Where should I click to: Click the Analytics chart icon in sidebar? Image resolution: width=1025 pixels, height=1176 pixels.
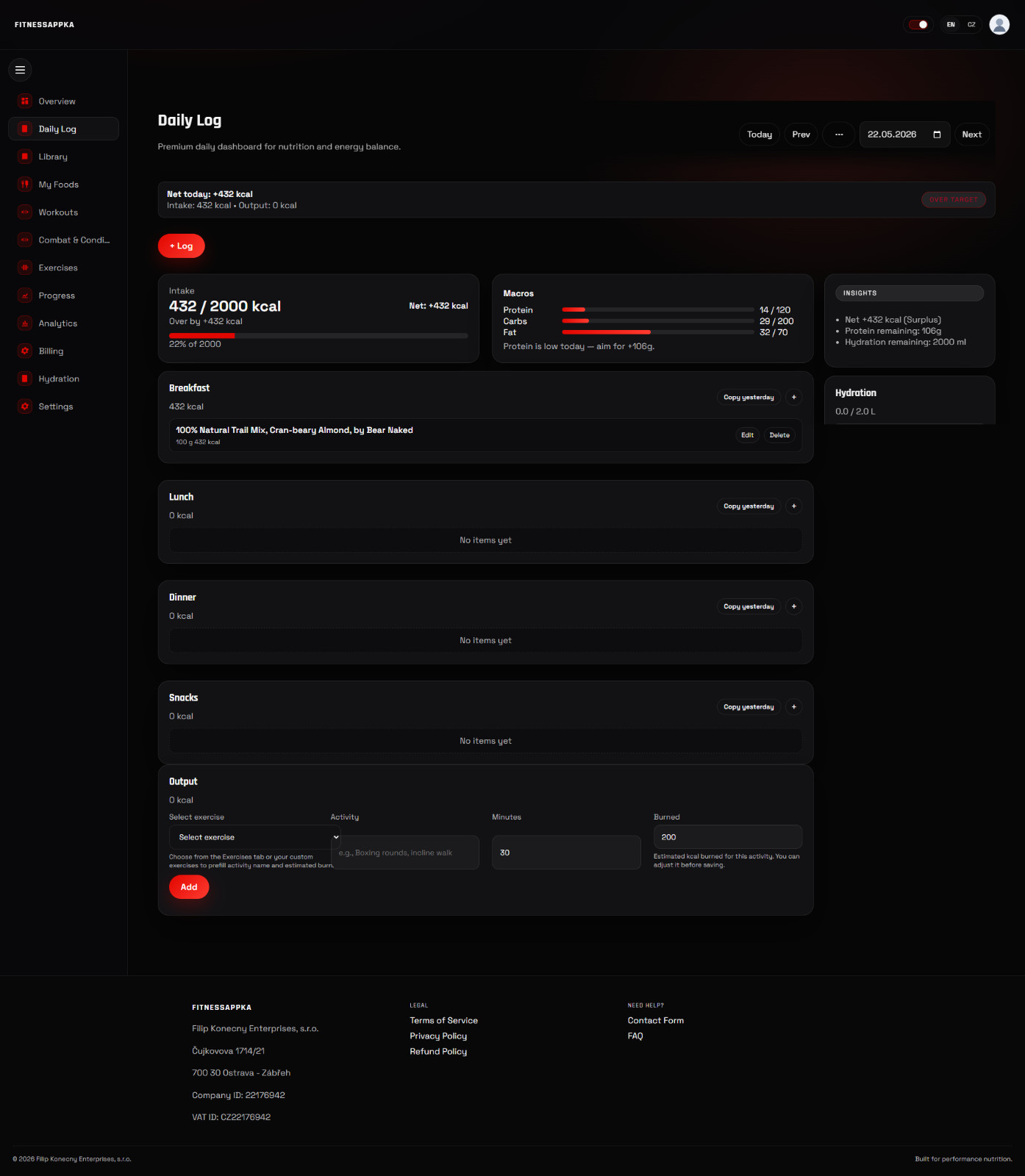pyautogui.click(x=25, y=323)
